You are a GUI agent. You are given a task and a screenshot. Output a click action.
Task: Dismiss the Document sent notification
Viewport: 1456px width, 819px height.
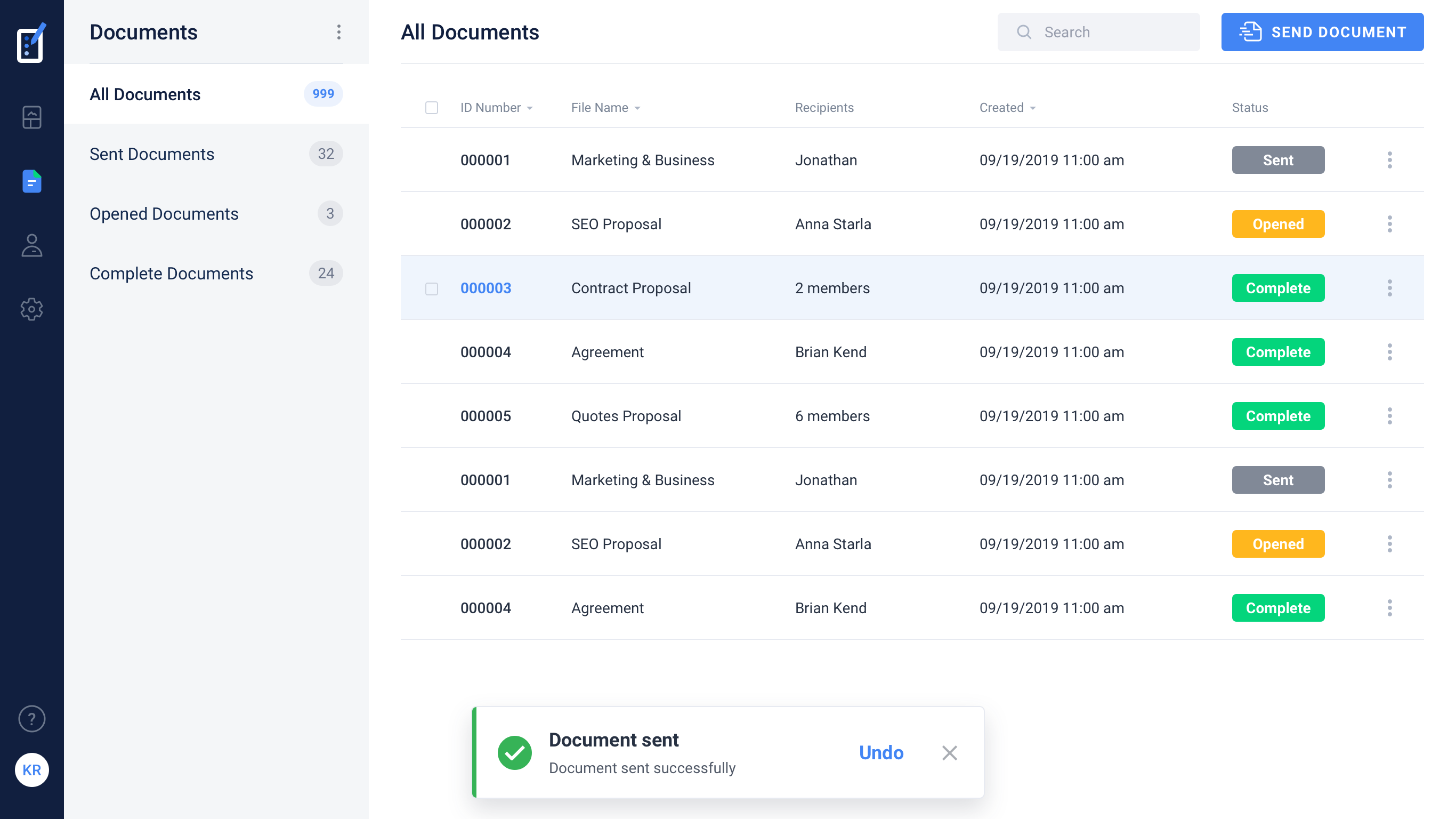click(x=950, y=753)
